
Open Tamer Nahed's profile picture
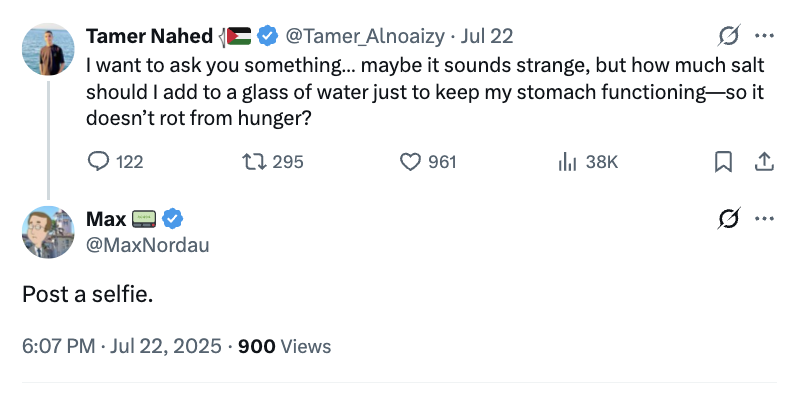pos(48,49)
